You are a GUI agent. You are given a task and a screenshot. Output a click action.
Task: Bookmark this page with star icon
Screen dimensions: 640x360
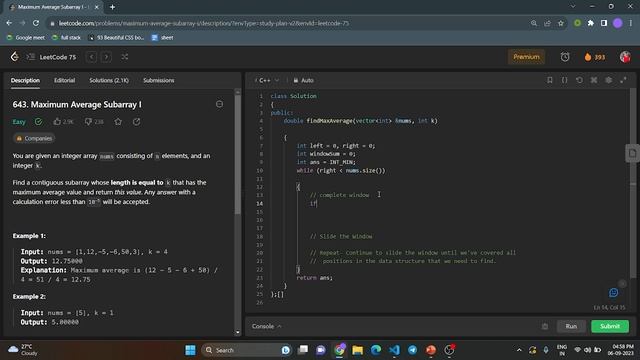561,23
